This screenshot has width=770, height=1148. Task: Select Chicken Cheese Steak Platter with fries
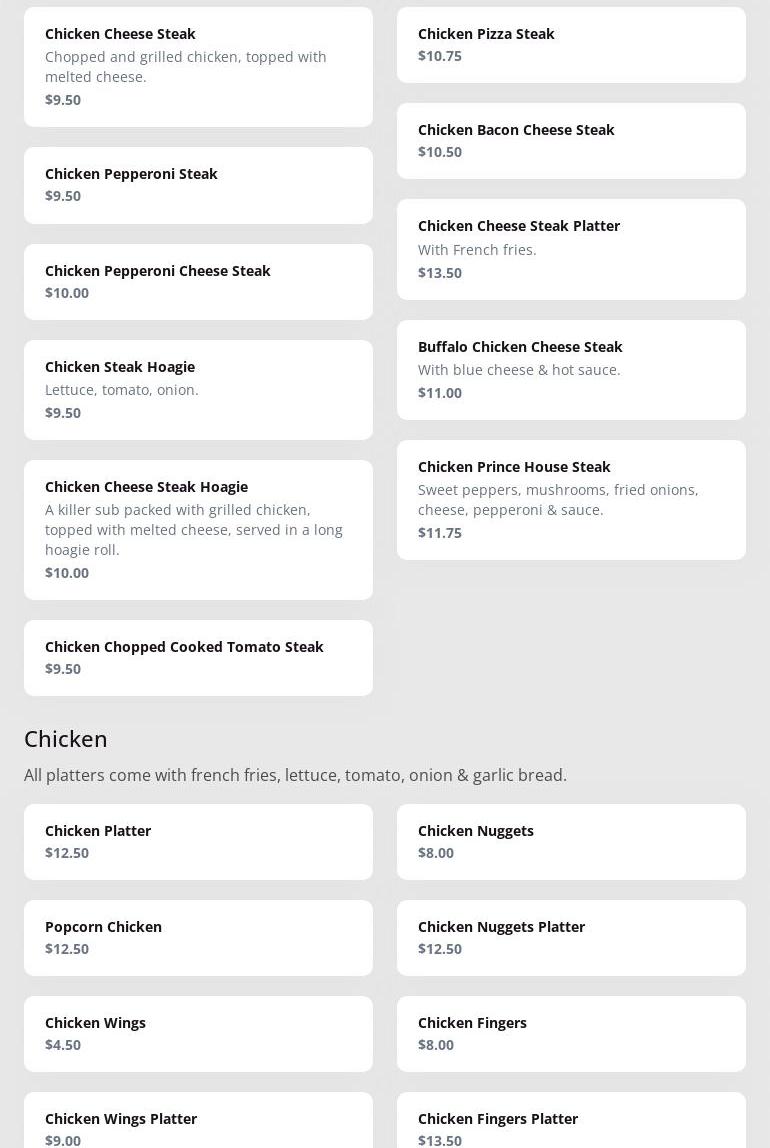(571, 249)
